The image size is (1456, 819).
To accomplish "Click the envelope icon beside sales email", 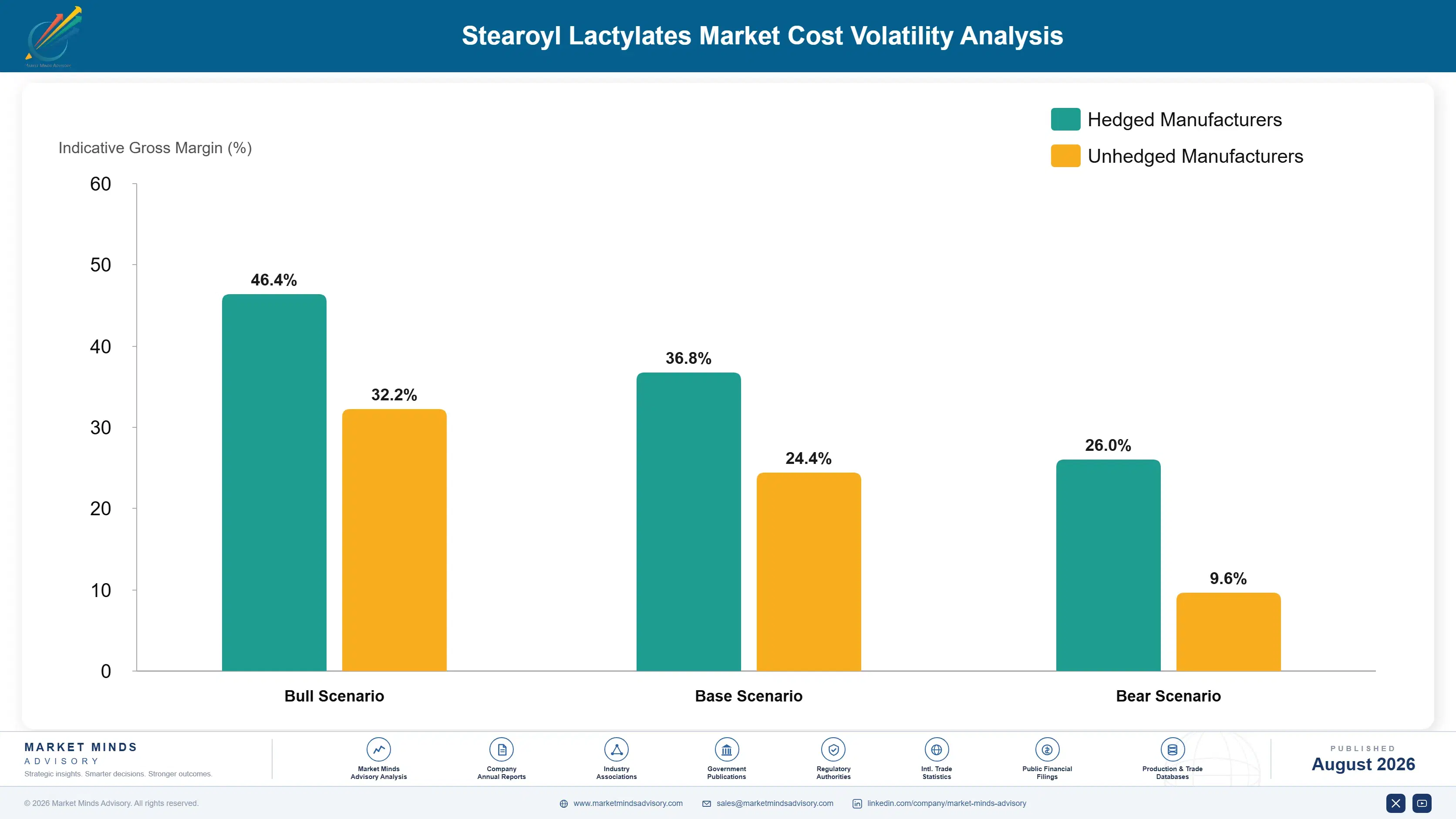I will click(x=707, y=804).
